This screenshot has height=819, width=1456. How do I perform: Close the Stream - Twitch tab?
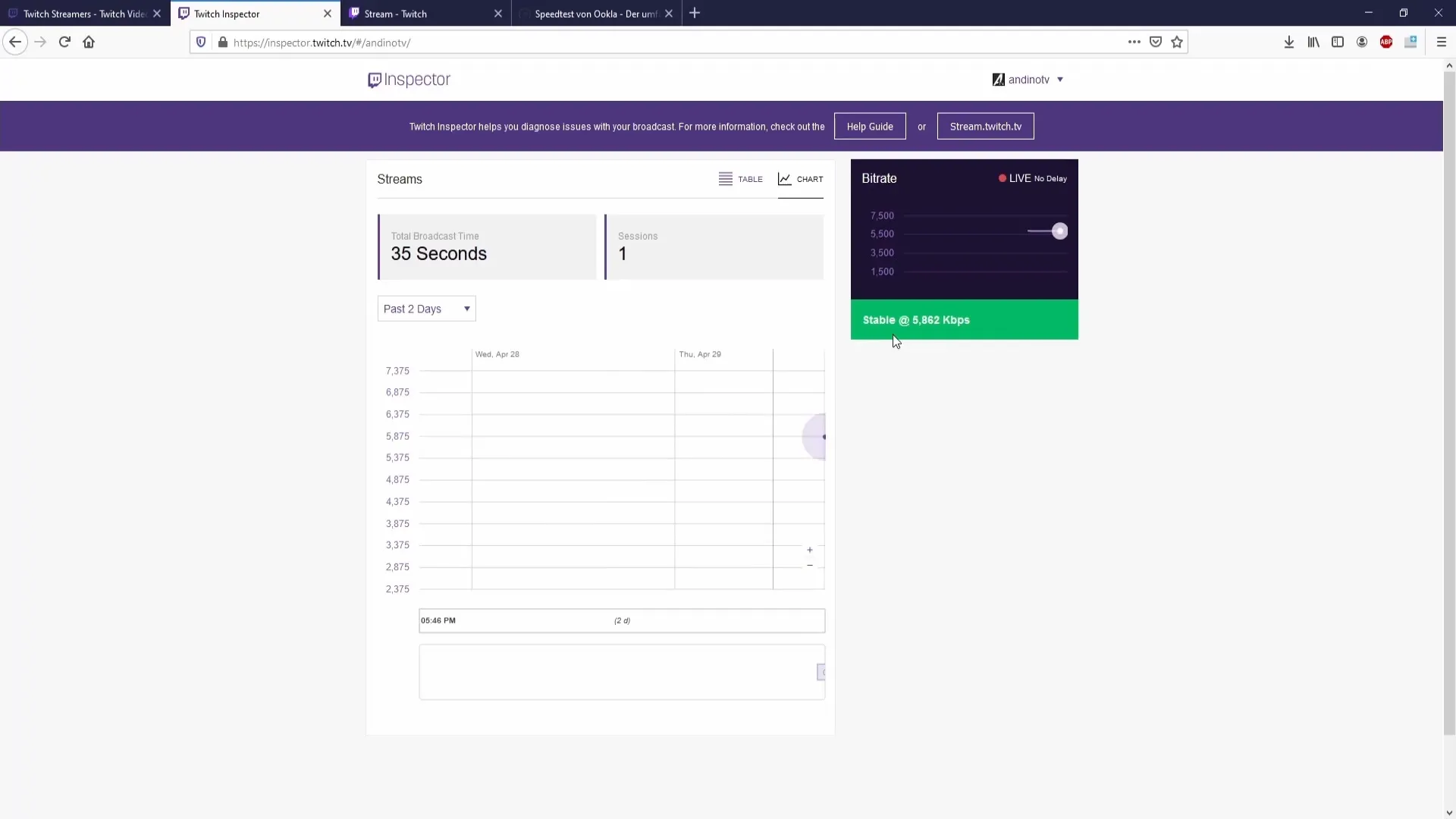pos(498,14)
